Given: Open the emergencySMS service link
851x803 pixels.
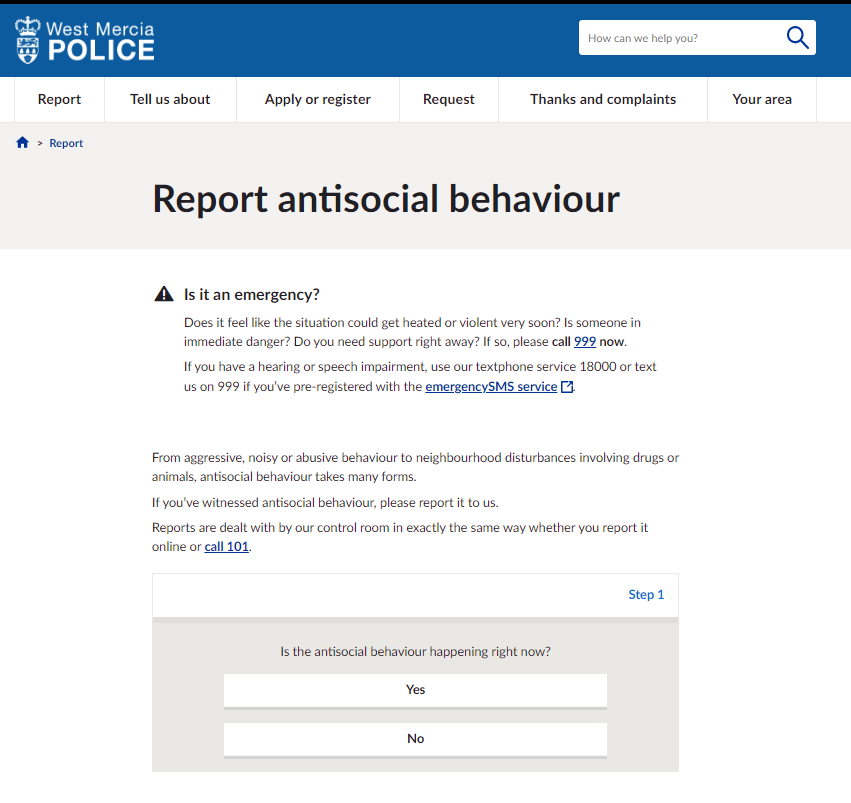Looking at the screenshot, I should pyautogui.click(x=491, y=387).
